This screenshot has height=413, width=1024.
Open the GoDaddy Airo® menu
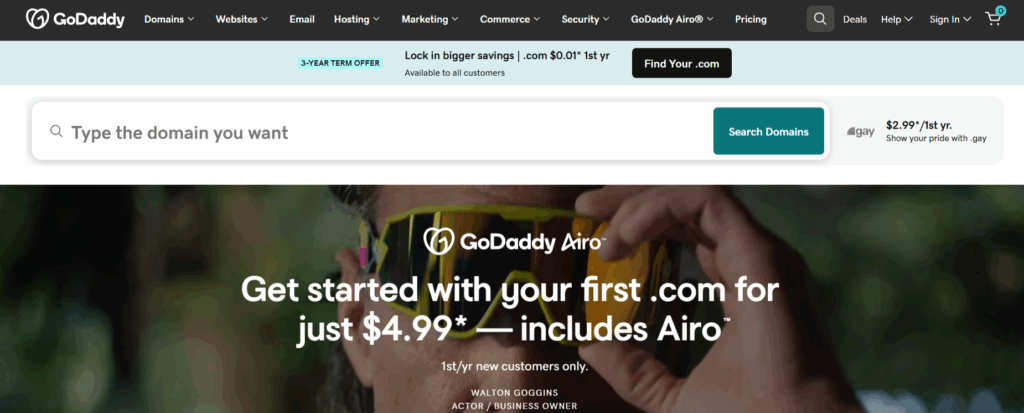(672, 19)
